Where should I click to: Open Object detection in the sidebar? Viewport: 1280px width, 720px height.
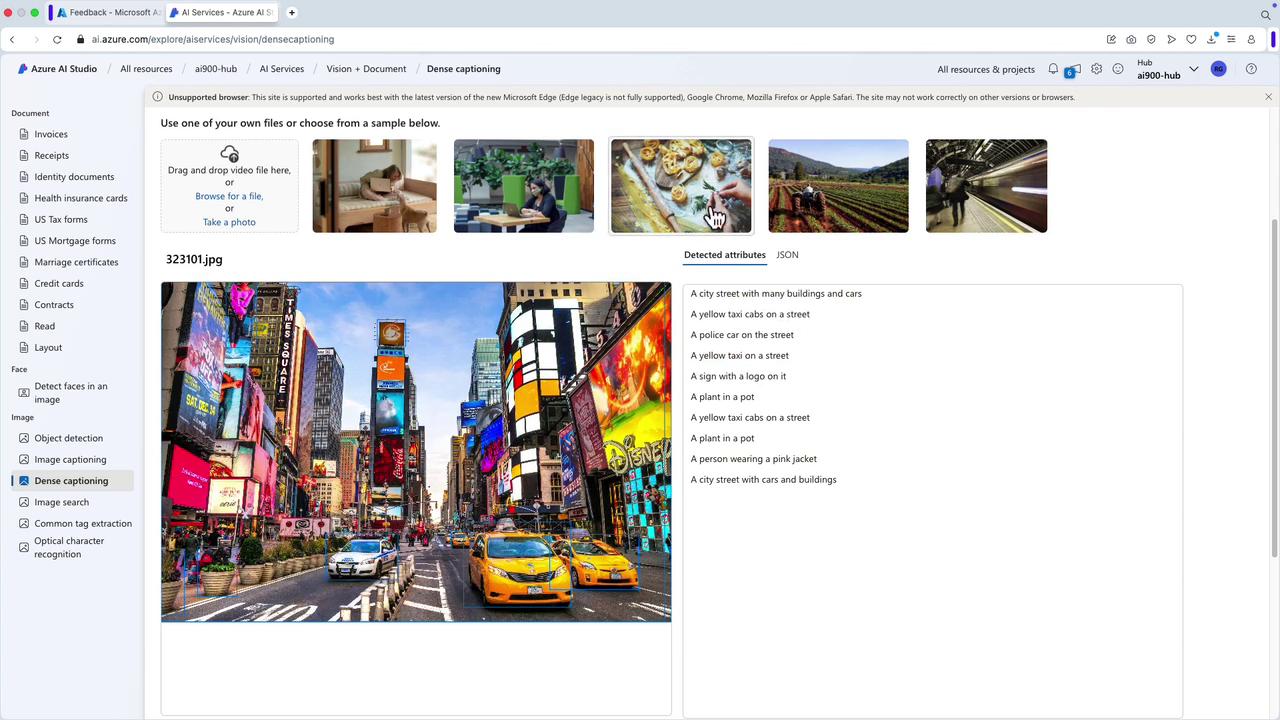click(68, 438)
